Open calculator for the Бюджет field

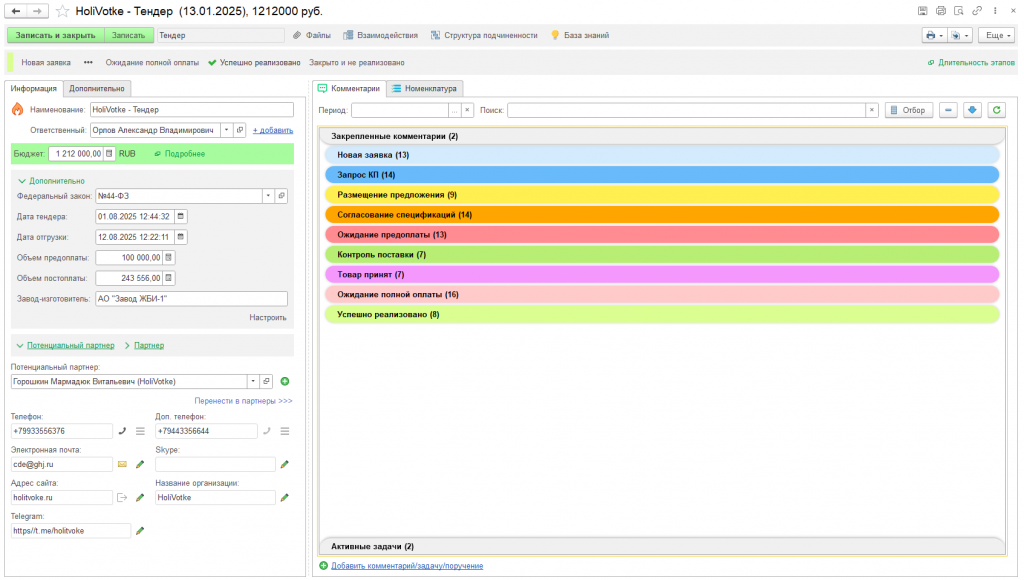tap(109, 153)
